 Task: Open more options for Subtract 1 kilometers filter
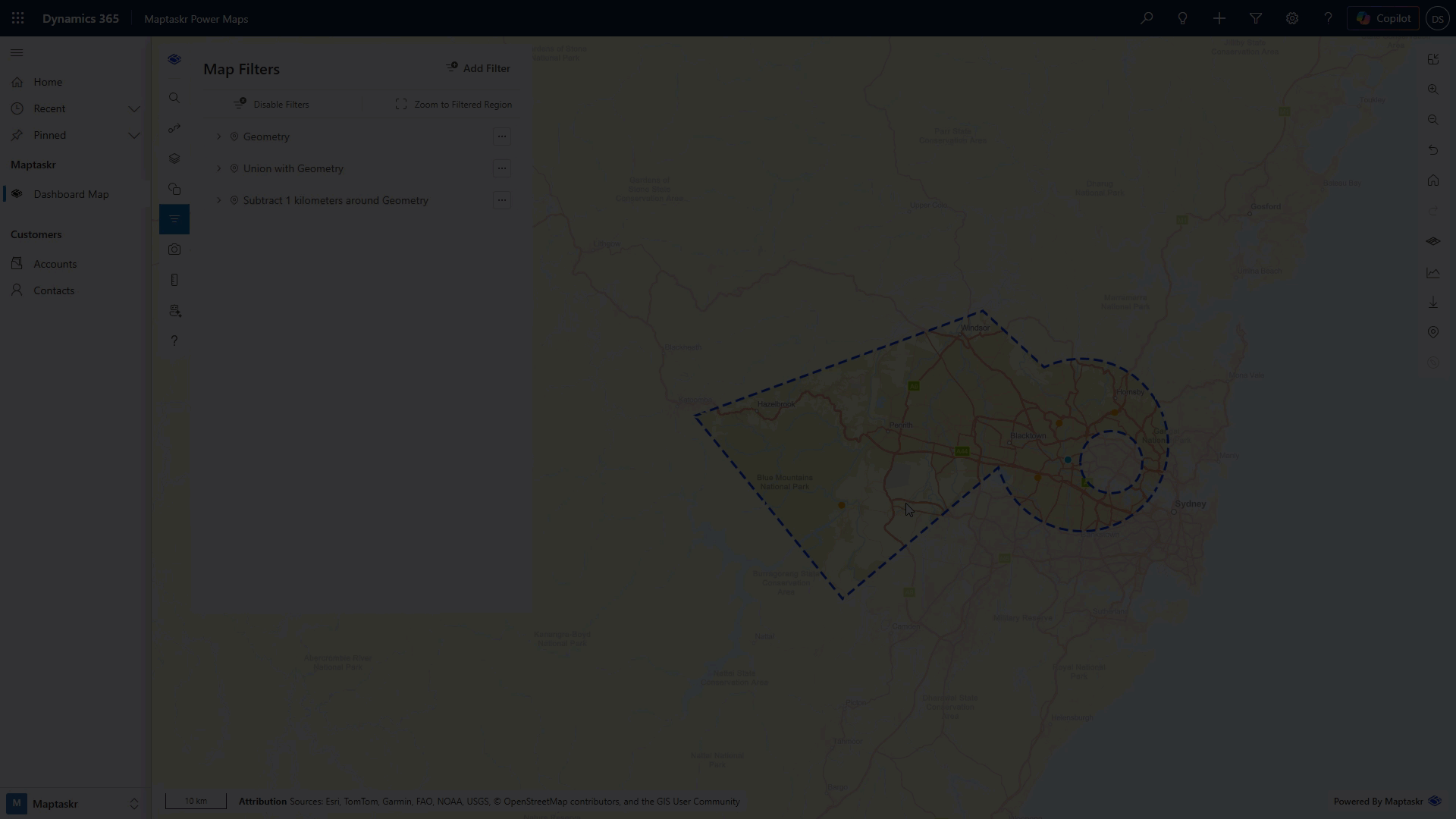coord(501,200)
